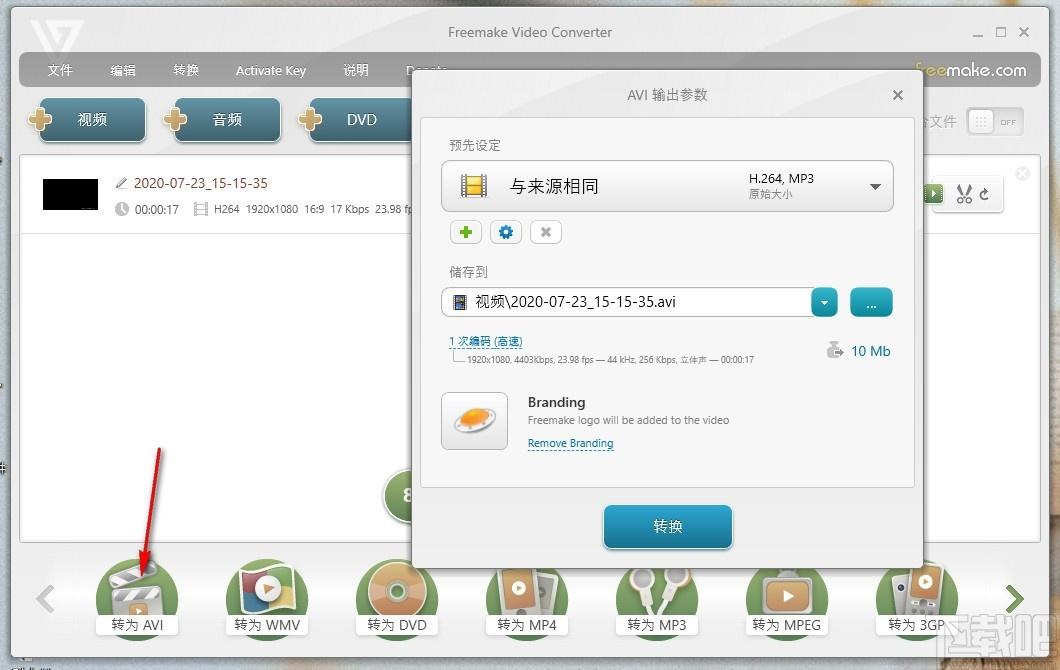Pick the 转为 MP4 format icon
The width and height of the screenshot is (1060, 670).
tap(527, 600)
